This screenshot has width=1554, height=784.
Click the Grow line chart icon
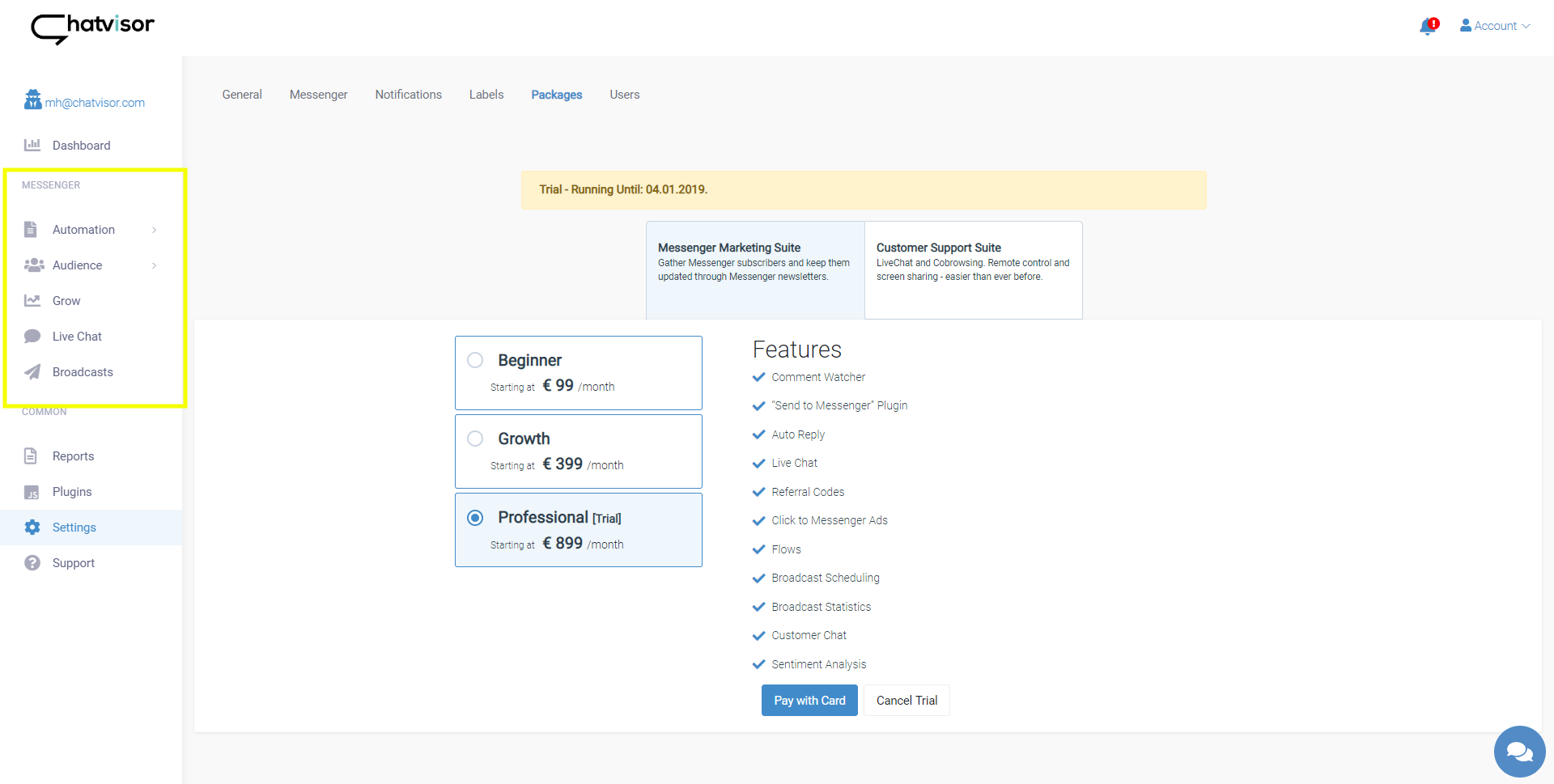(x=32, y=301)
